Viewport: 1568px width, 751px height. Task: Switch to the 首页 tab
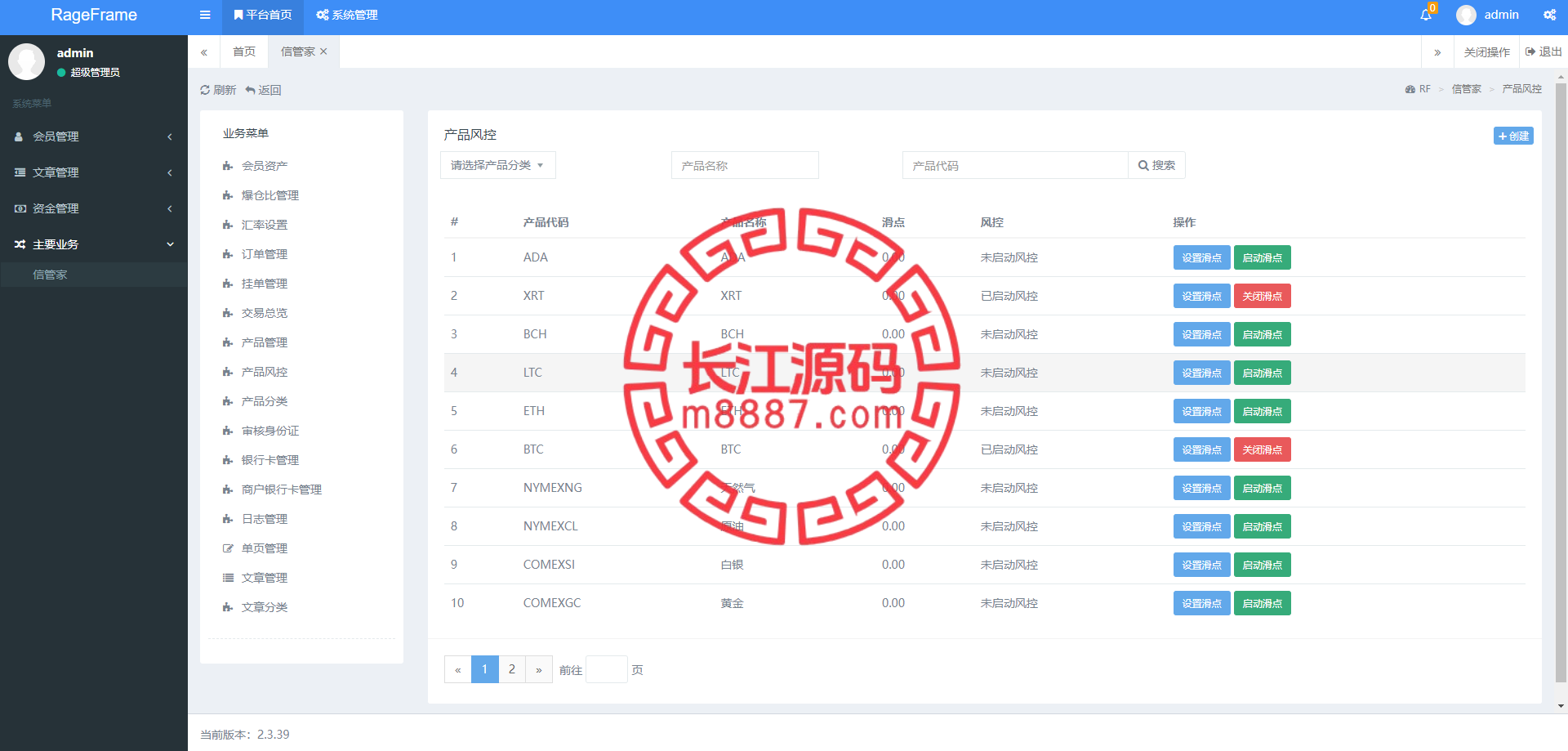(x=244, y=51)
